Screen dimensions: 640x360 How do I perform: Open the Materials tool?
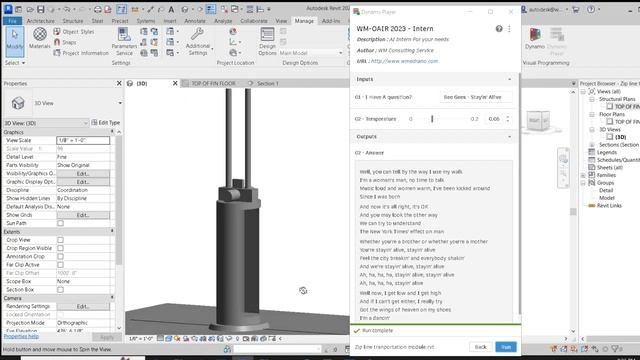[x=40, y=38]
